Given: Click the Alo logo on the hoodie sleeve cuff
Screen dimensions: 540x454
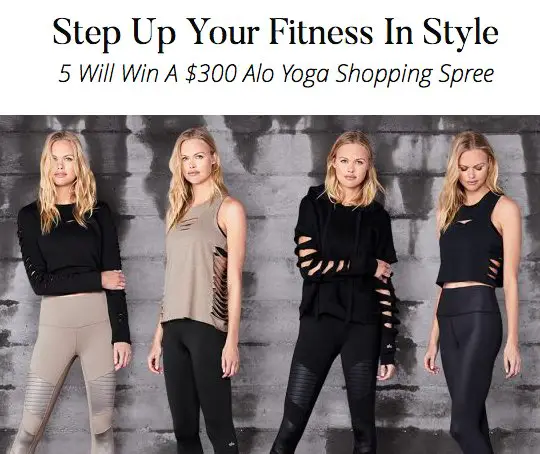Looking at the screenshot, I should [x=390, y=346].
